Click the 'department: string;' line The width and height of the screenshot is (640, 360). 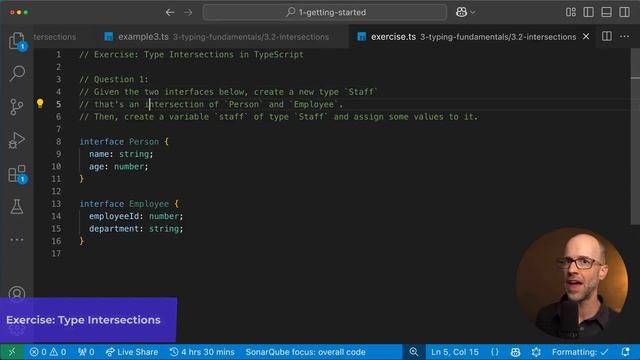coord(136,229)
